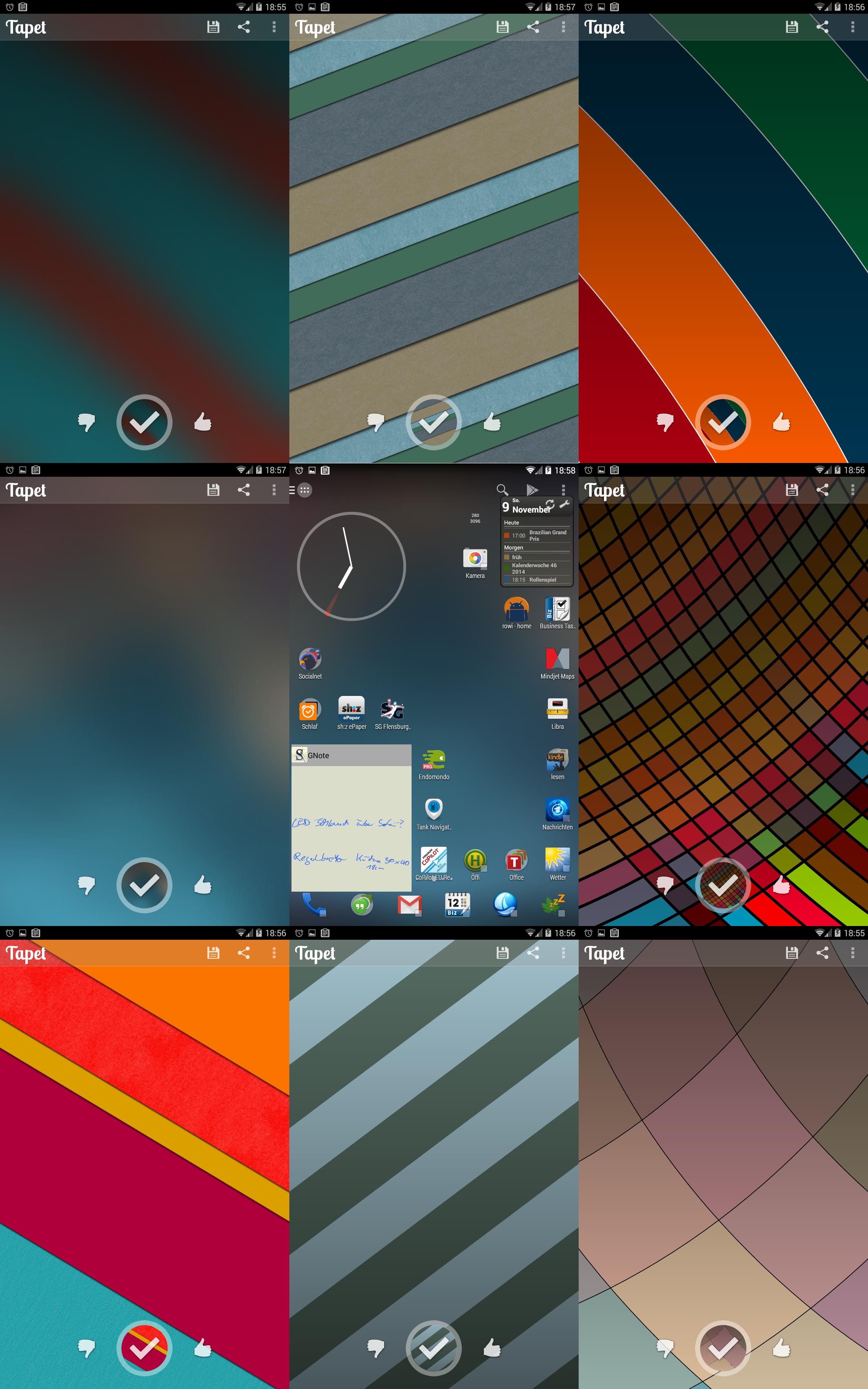
Task: Open overflow menu on paper stripes Tapet screen
Action: pyautogui.click(x=563, y=27)
